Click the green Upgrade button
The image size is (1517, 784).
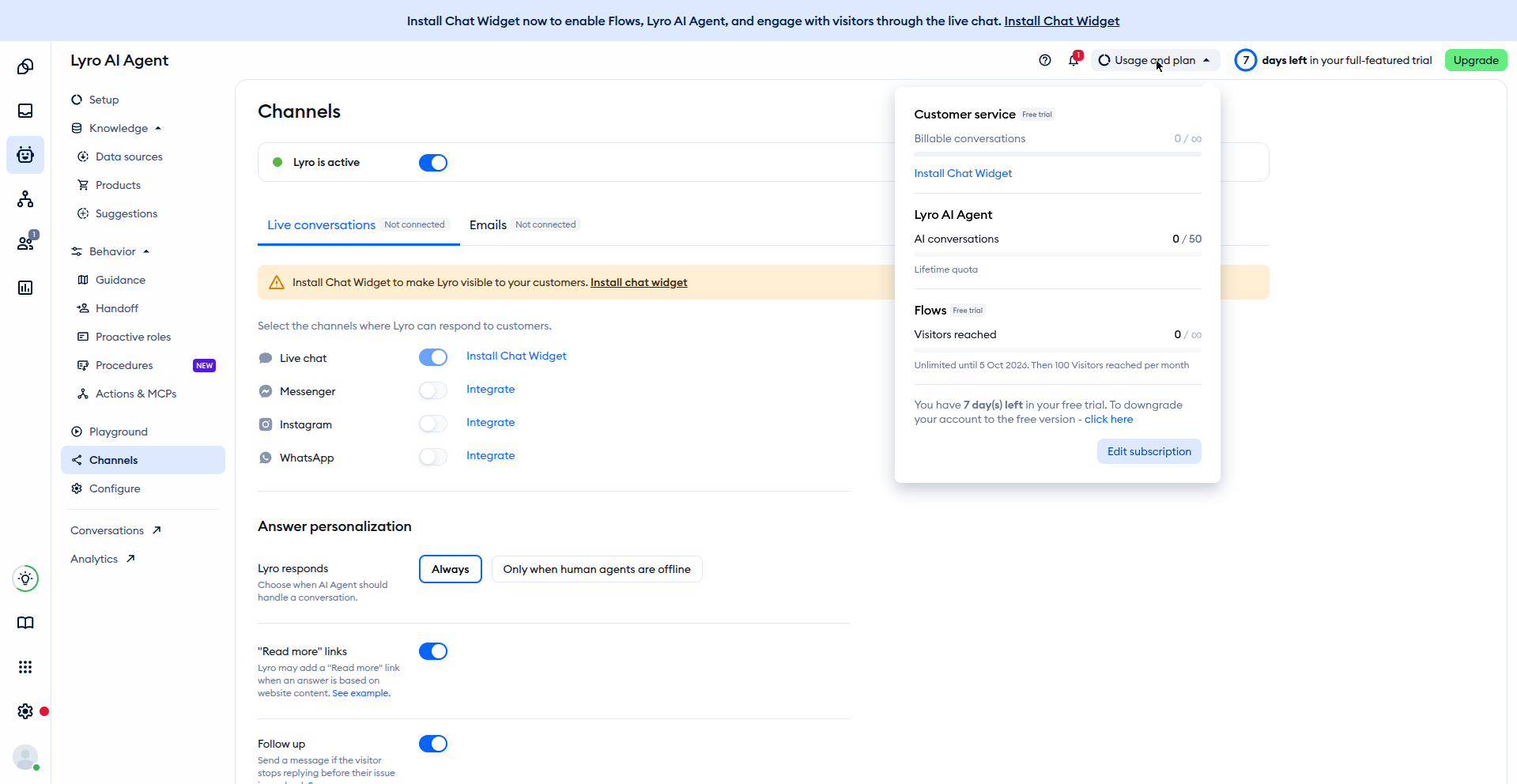1476,60
